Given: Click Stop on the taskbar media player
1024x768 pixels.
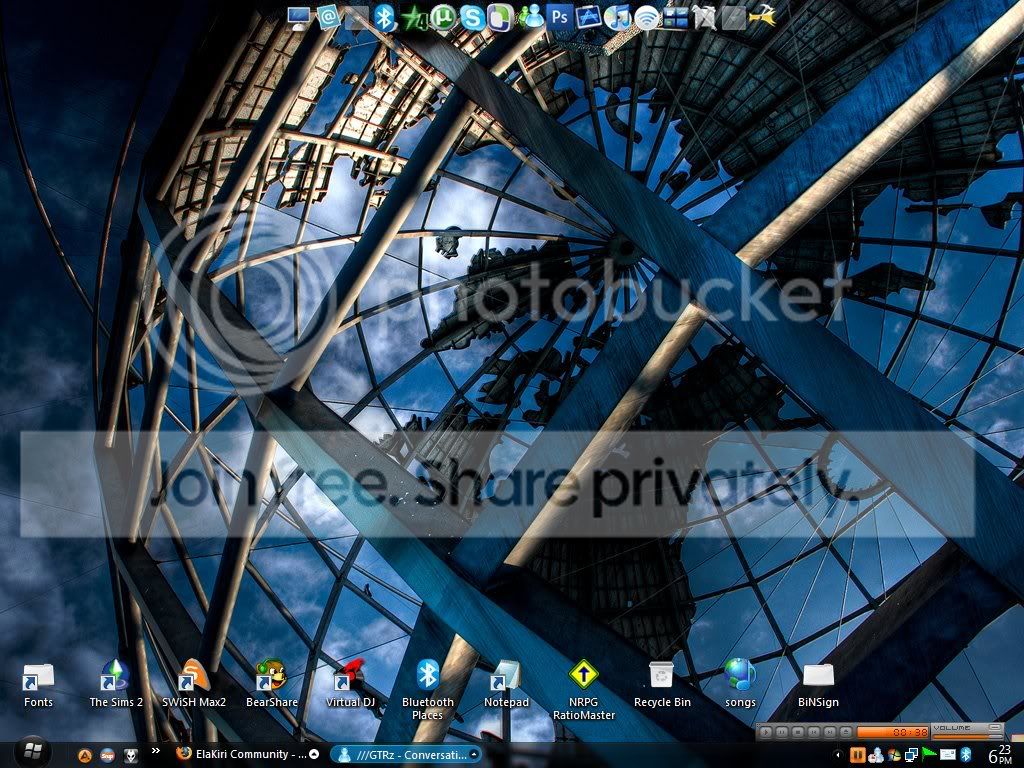Looking at the screenshot, I should (798, 732).
